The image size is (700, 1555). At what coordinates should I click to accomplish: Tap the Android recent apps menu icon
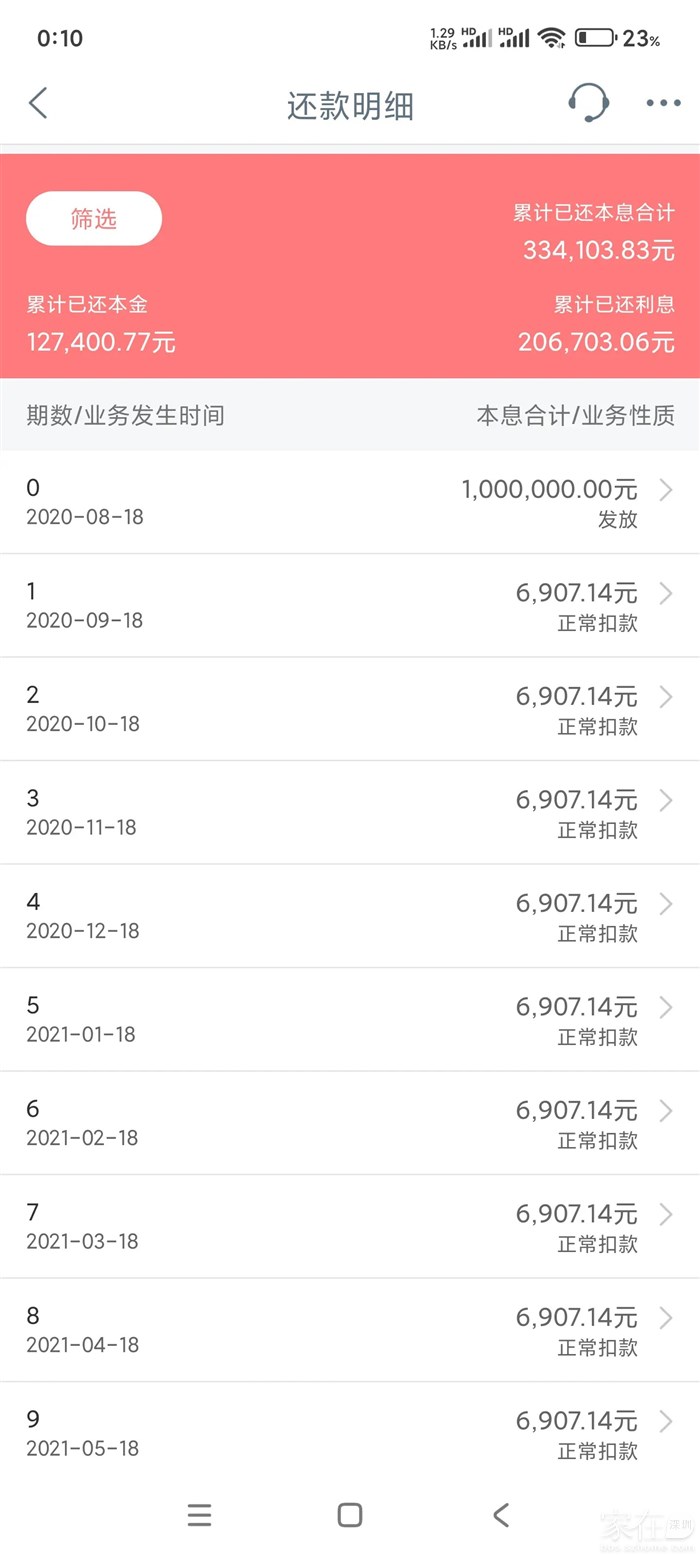coord(199,1515)
